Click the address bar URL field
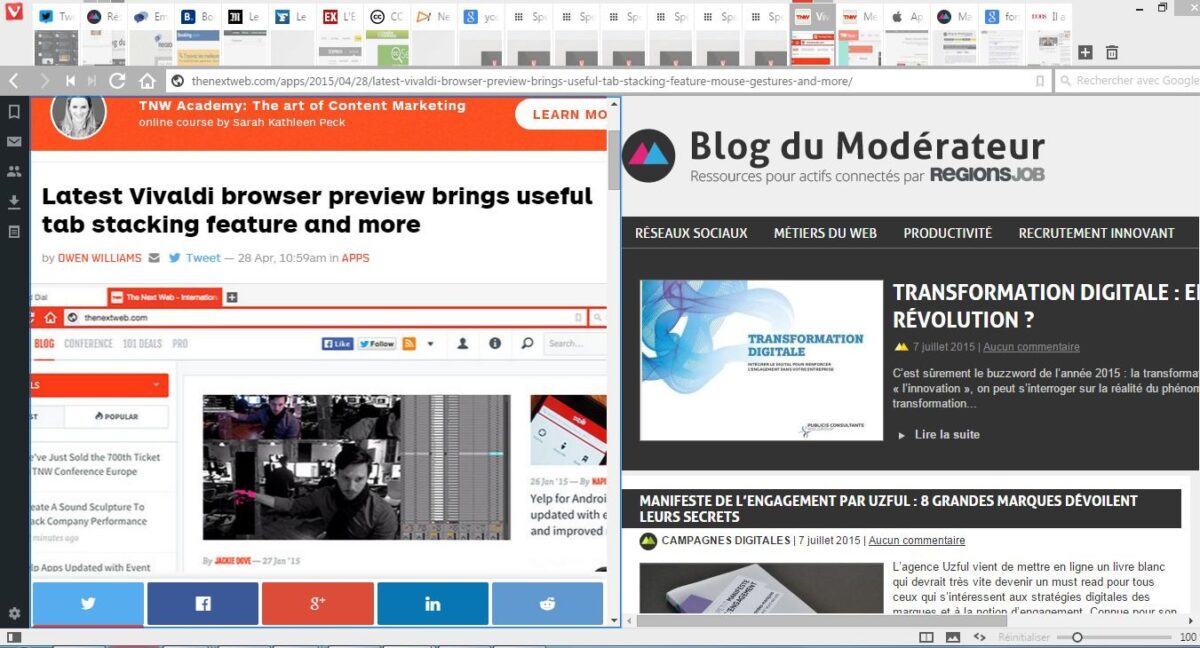 tap(608, 81)
